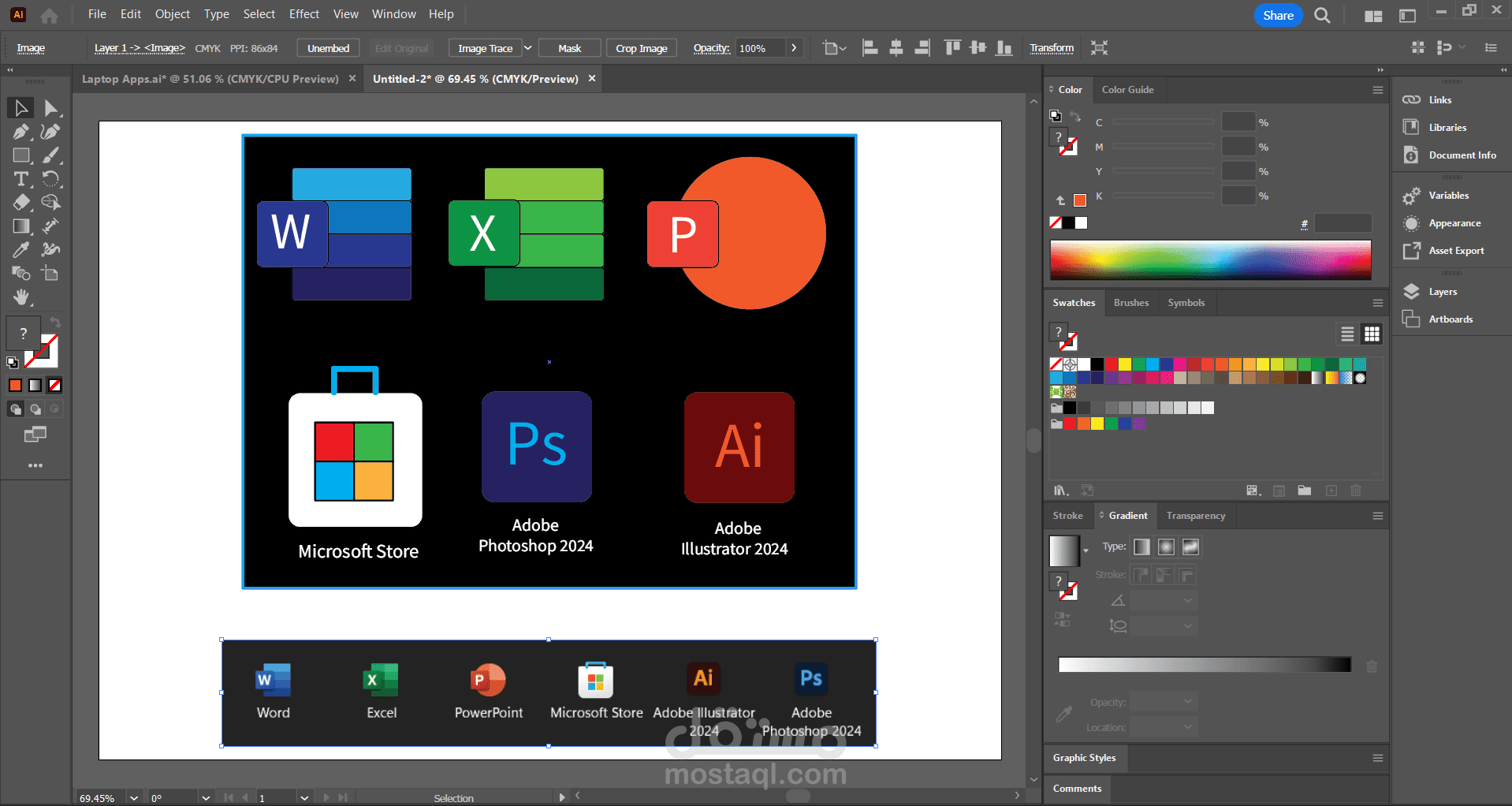Click the Search magnifier icon

click(1323, 15)
